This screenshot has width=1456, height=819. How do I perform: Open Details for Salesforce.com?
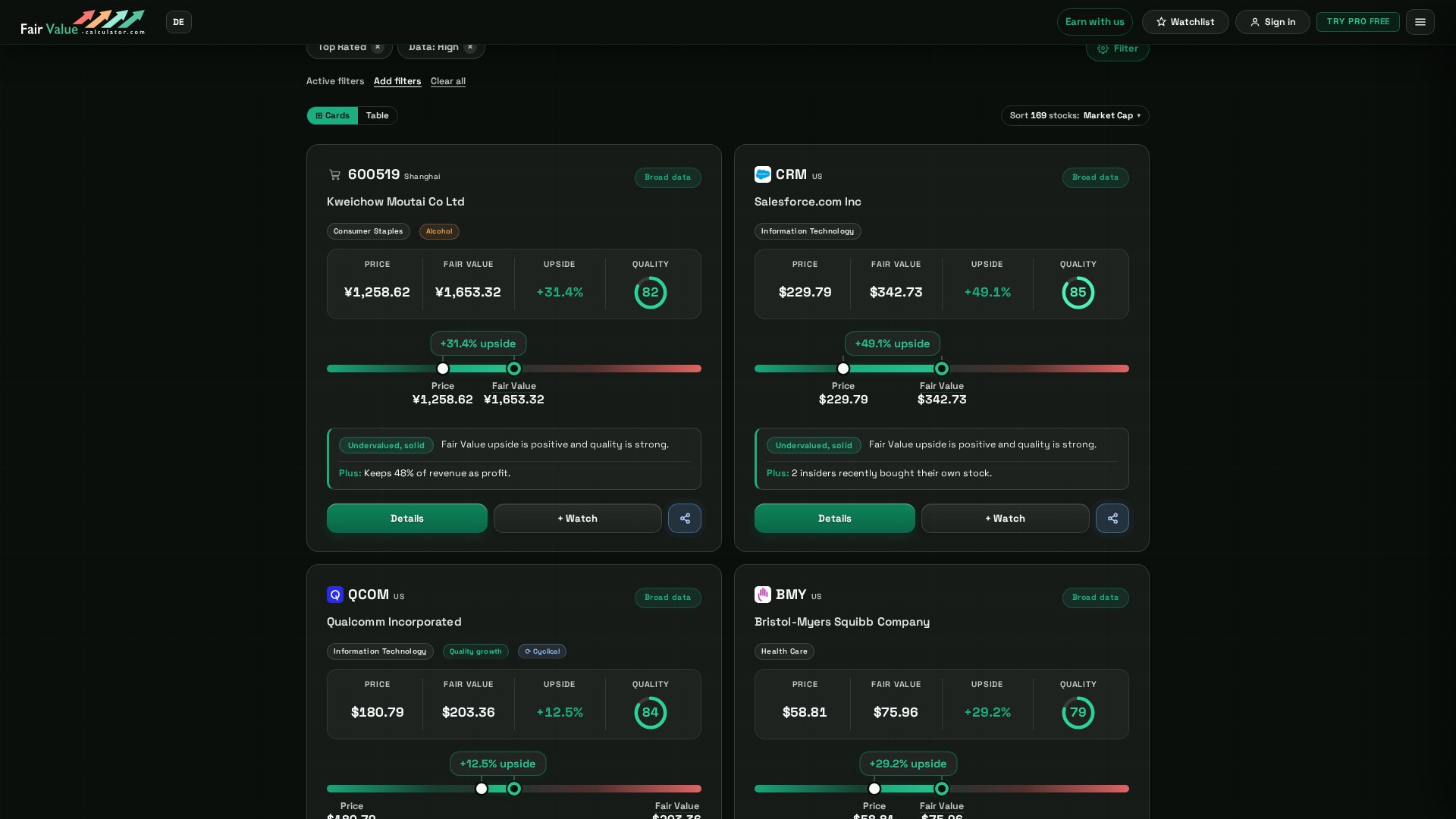[835, 519]
